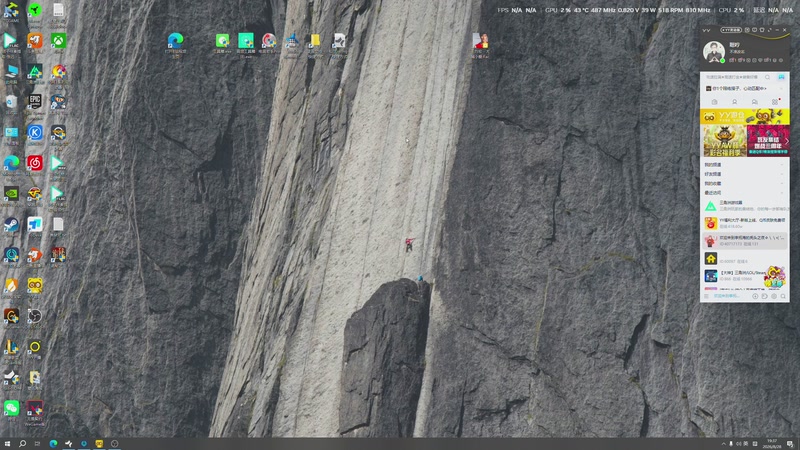The height and width of the screenshot is (450, 800).
Task: Open the NetEase Cloud Music red icon
Action: click(x=35, y=163)
